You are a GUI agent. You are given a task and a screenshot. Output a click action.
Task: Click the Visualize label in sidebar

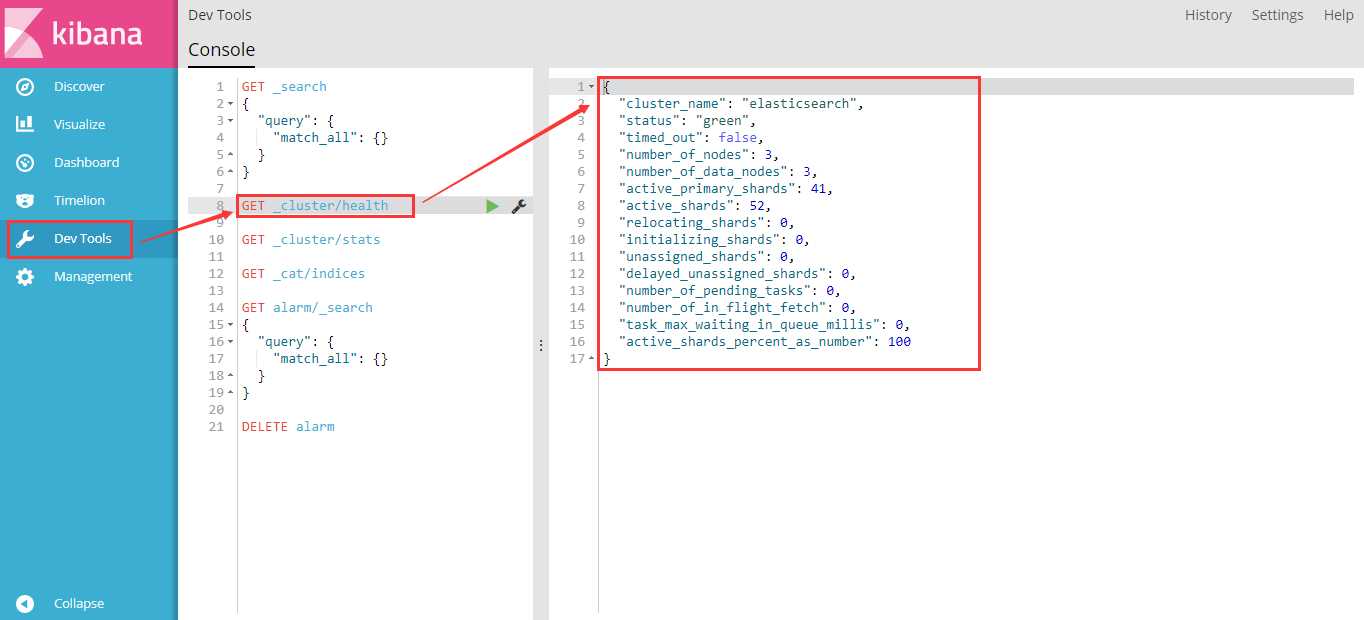click(x=79, y=125)
